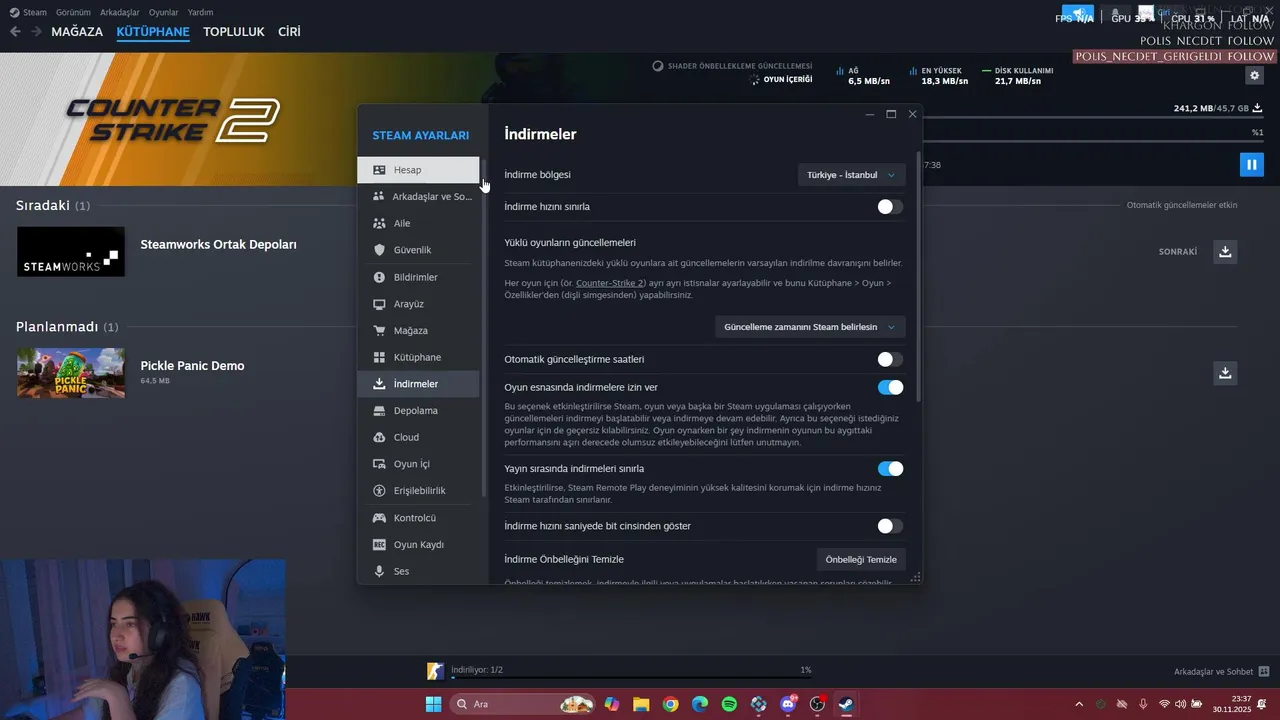1280x720 pixels.
Task: Enable Otomatik güncelleştirme saatleri
Action: click(x=890, y=359)
